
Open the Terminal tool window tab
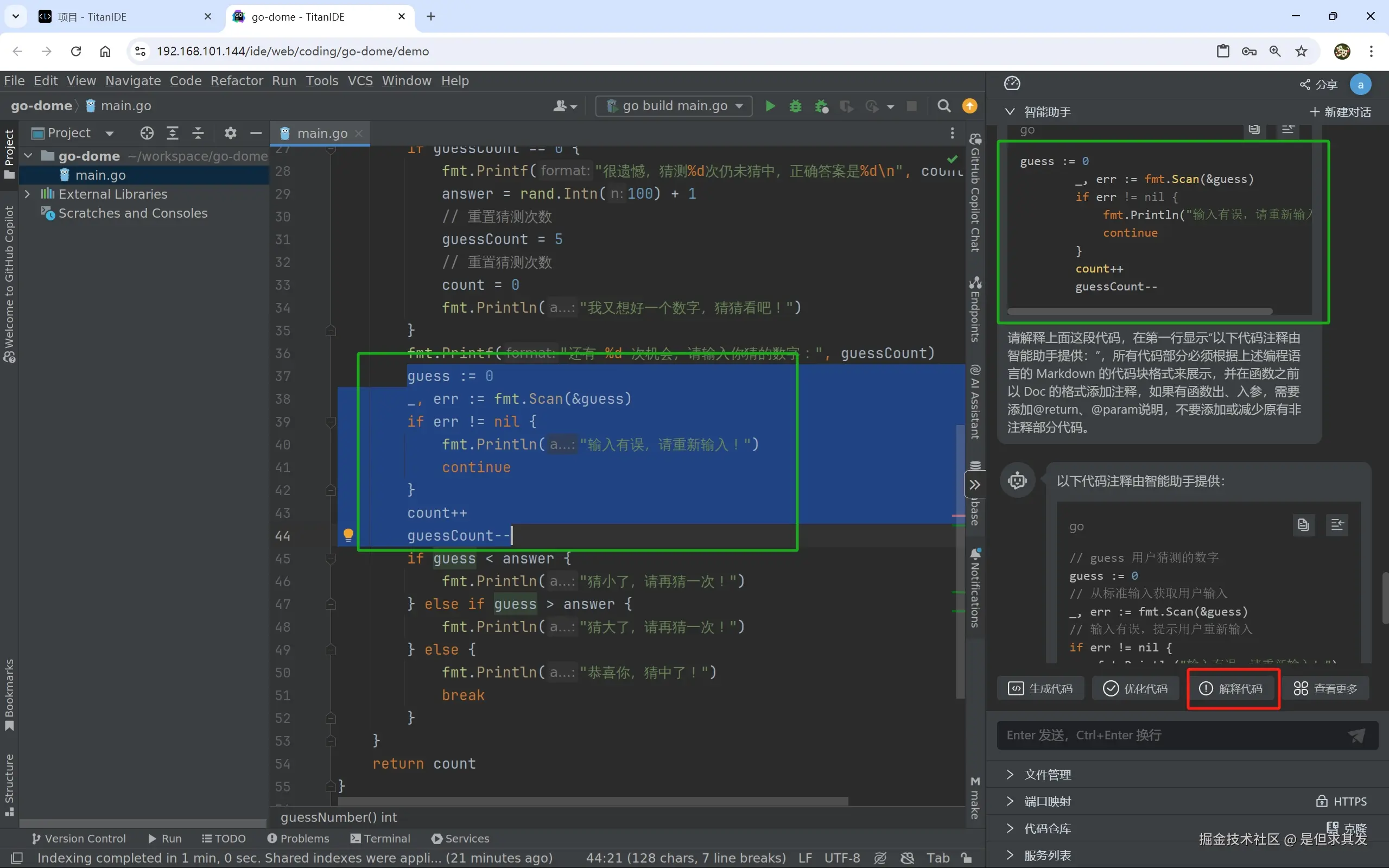click(x=380, y=838)
